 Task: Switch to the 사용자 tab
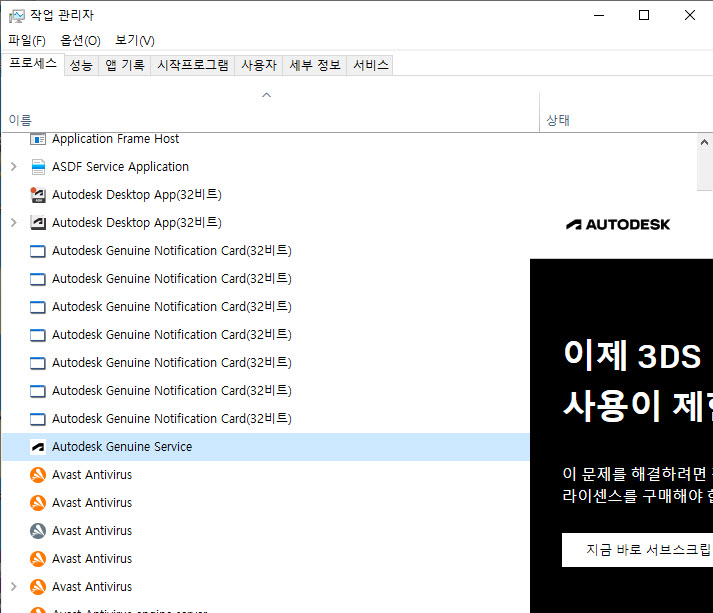click(x=259, y=65)
